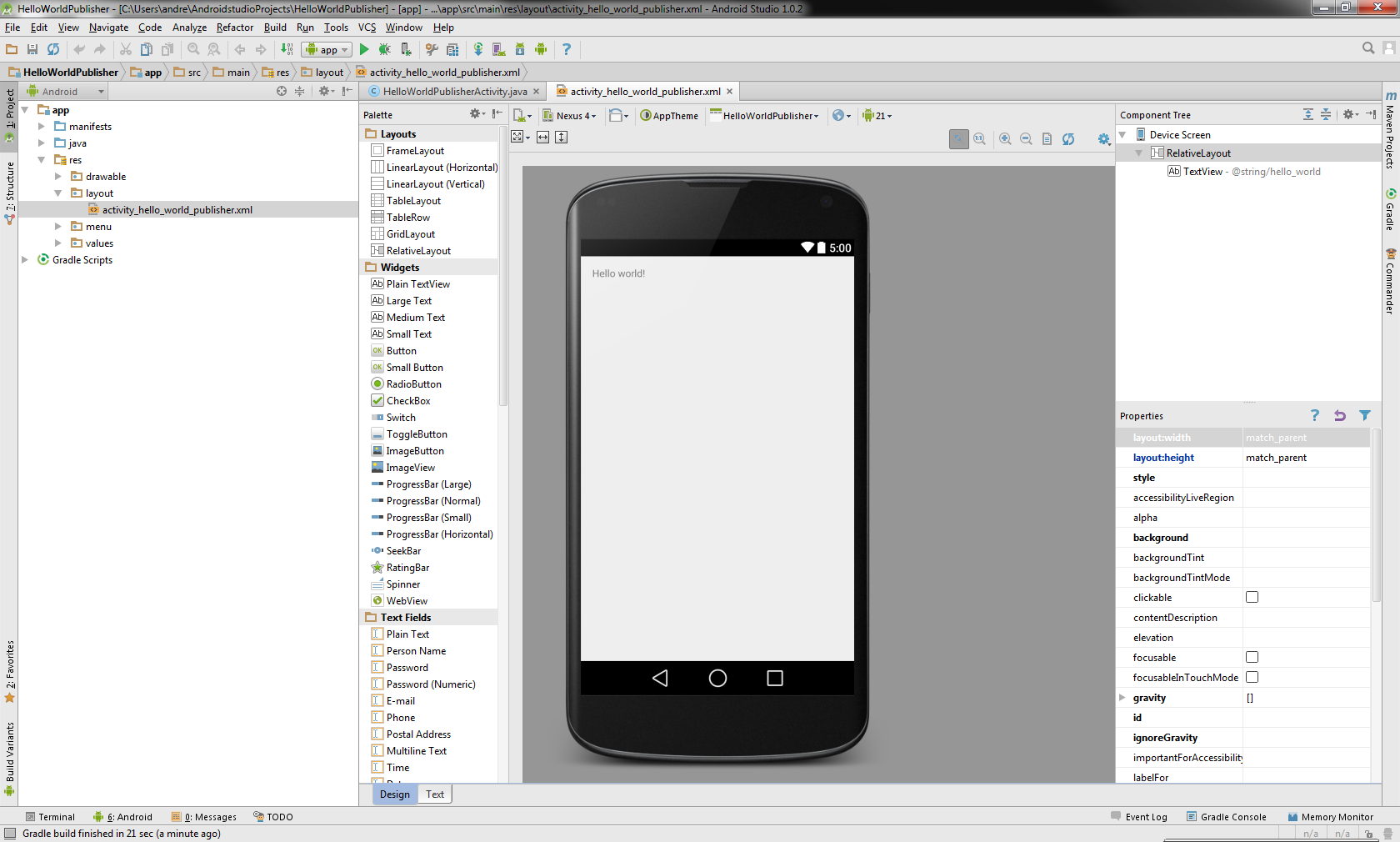
Task: Open Android Device Monitor icon
Action: click(x=541, y=49)
